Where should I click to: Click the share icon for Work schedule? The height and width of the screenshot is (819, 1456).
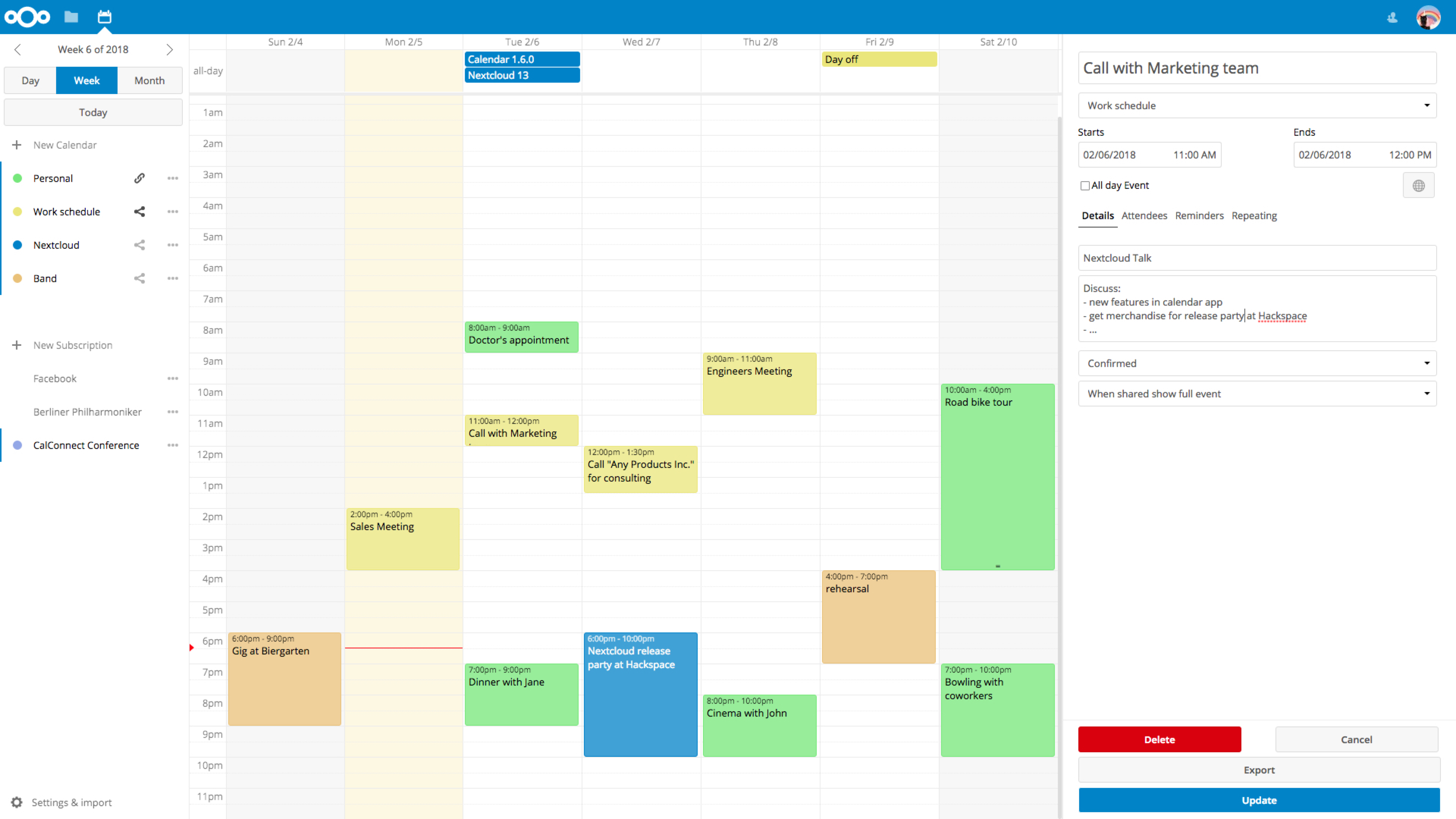(139, 211)
